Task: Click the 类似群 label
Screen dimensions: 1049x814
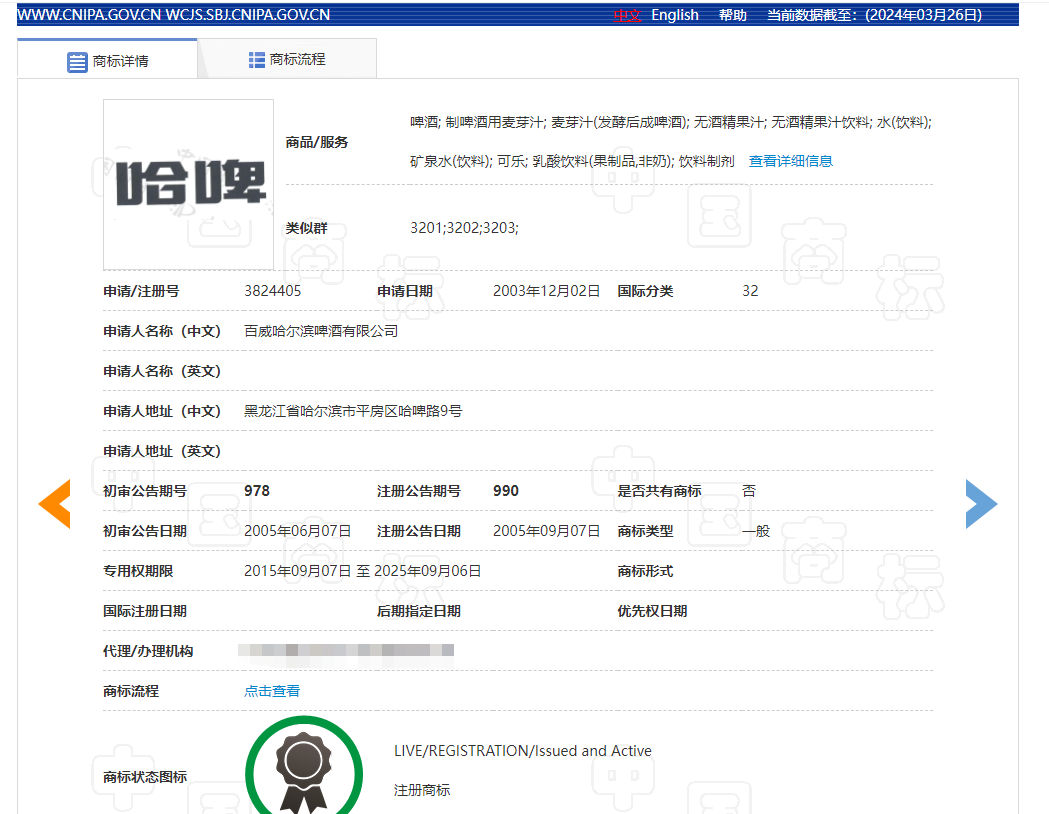Action: (306, 228)
